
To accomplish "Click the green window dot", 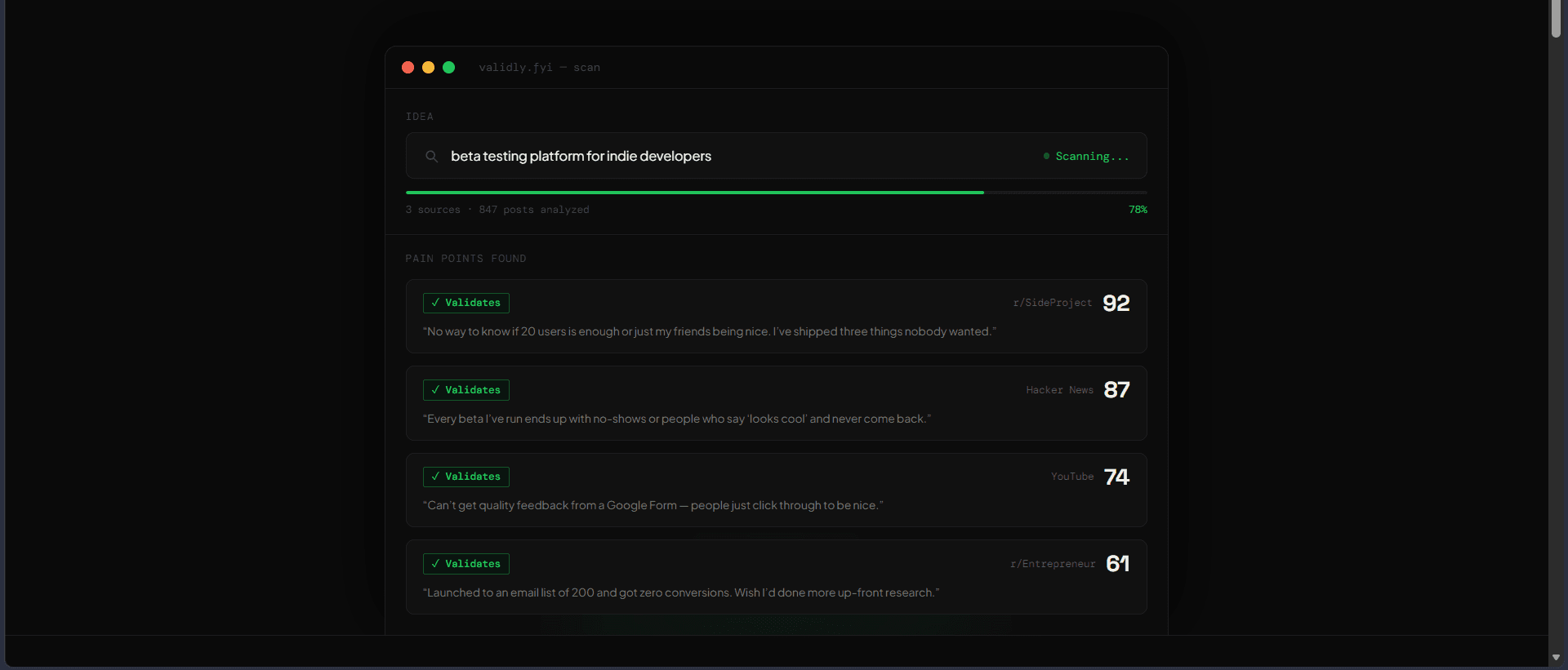I will tap(448, 68).
